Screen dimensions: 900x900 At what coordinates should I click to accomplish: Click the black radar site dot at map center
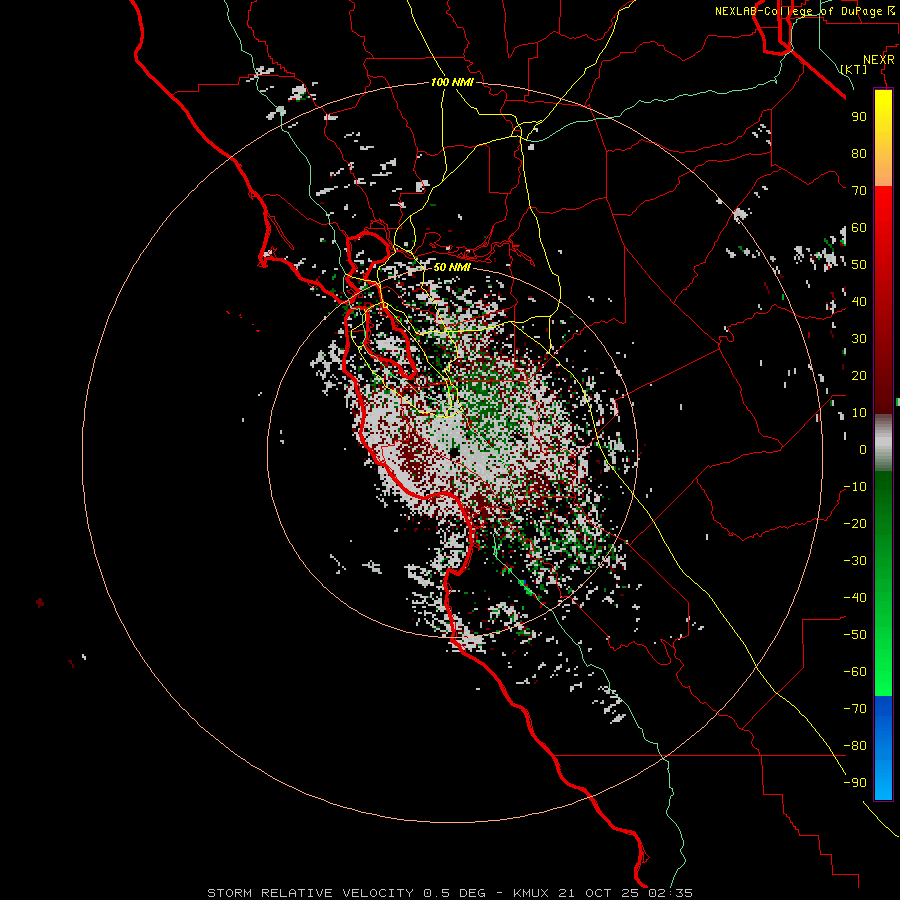click(x=454, y=452)
